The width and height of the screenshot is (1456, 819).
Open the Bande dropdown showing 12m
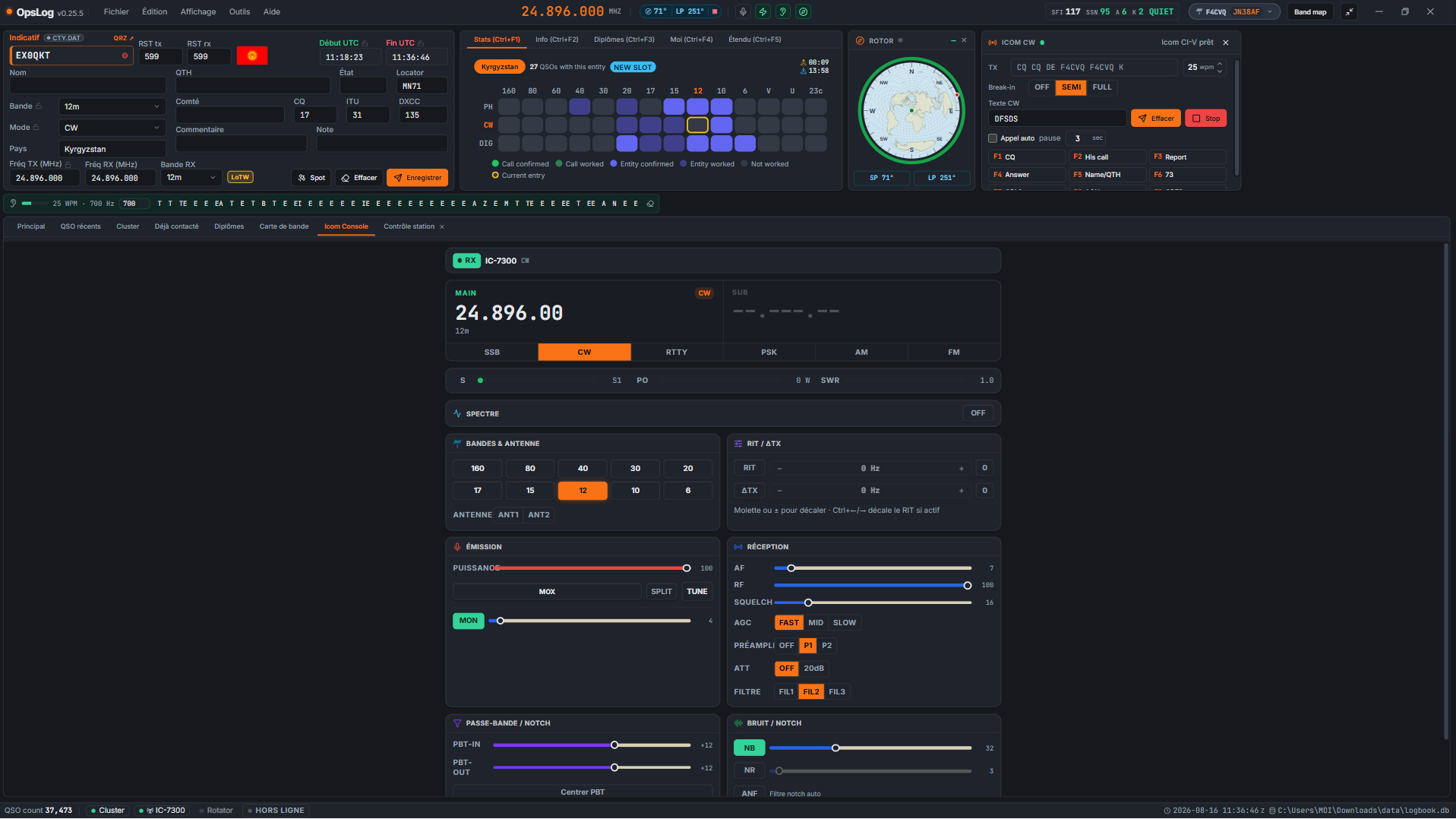(x=112, y=106)
